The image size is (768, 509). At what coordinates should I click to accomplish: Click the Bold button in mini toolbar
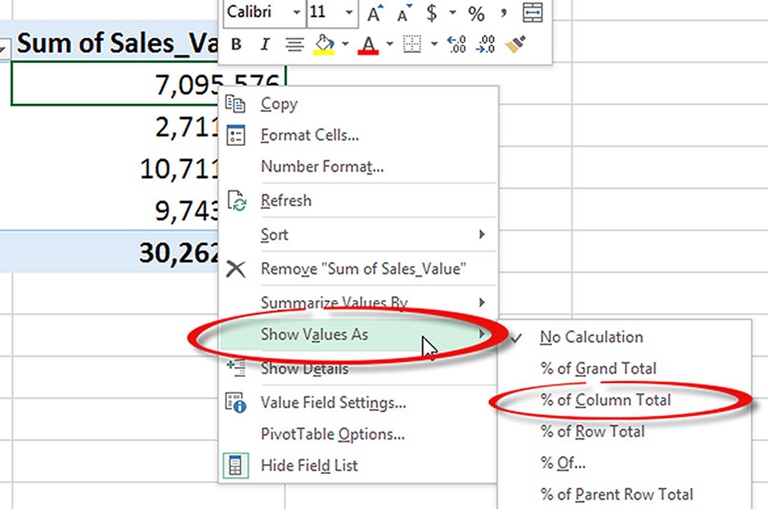(x=237, y=45)
